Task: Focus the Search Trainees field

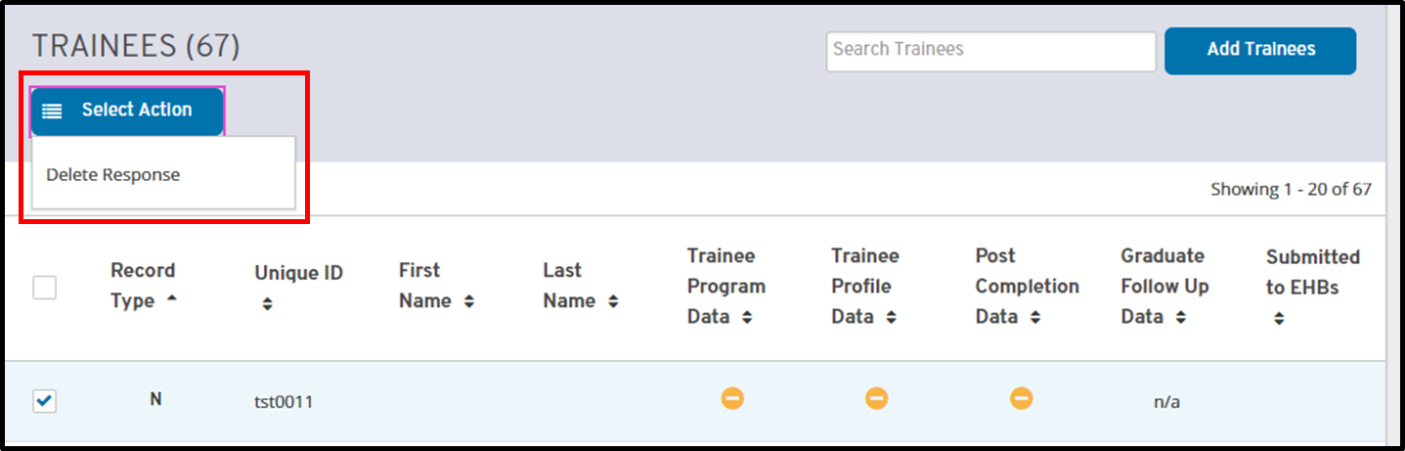Action: coord(990,51)
